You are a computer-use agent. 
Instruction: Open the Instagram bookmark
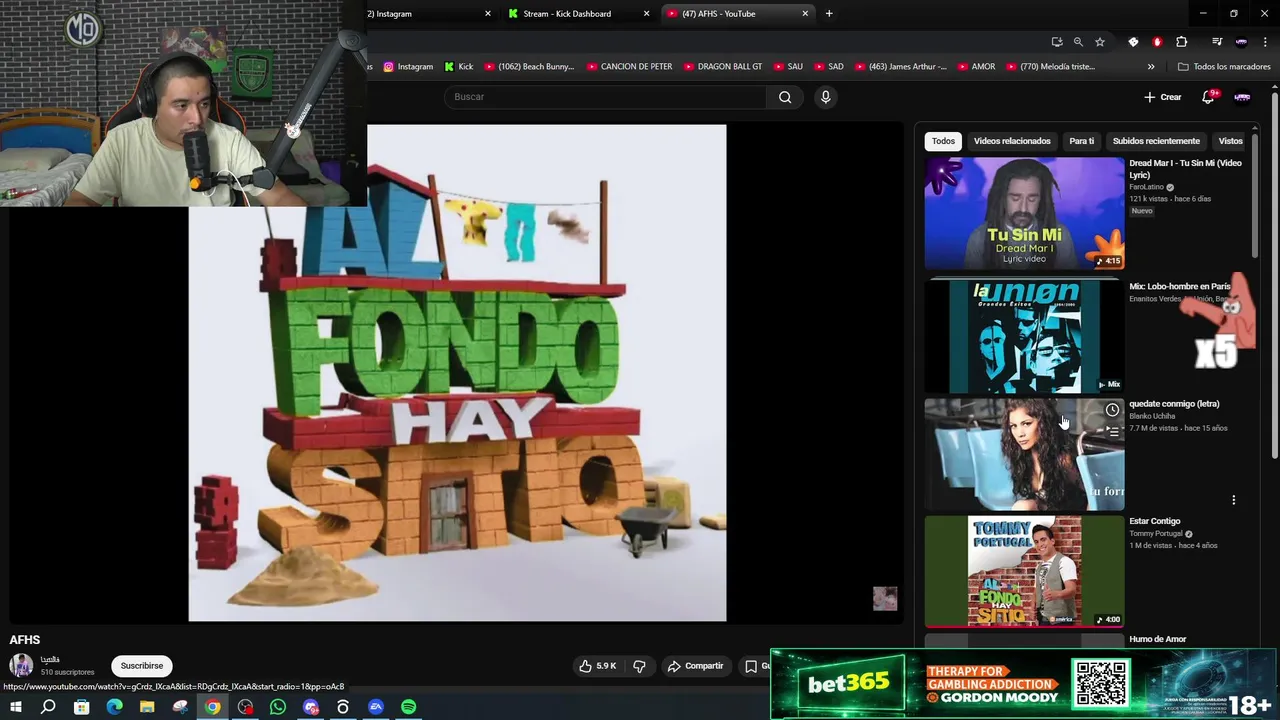coord(408,67)
